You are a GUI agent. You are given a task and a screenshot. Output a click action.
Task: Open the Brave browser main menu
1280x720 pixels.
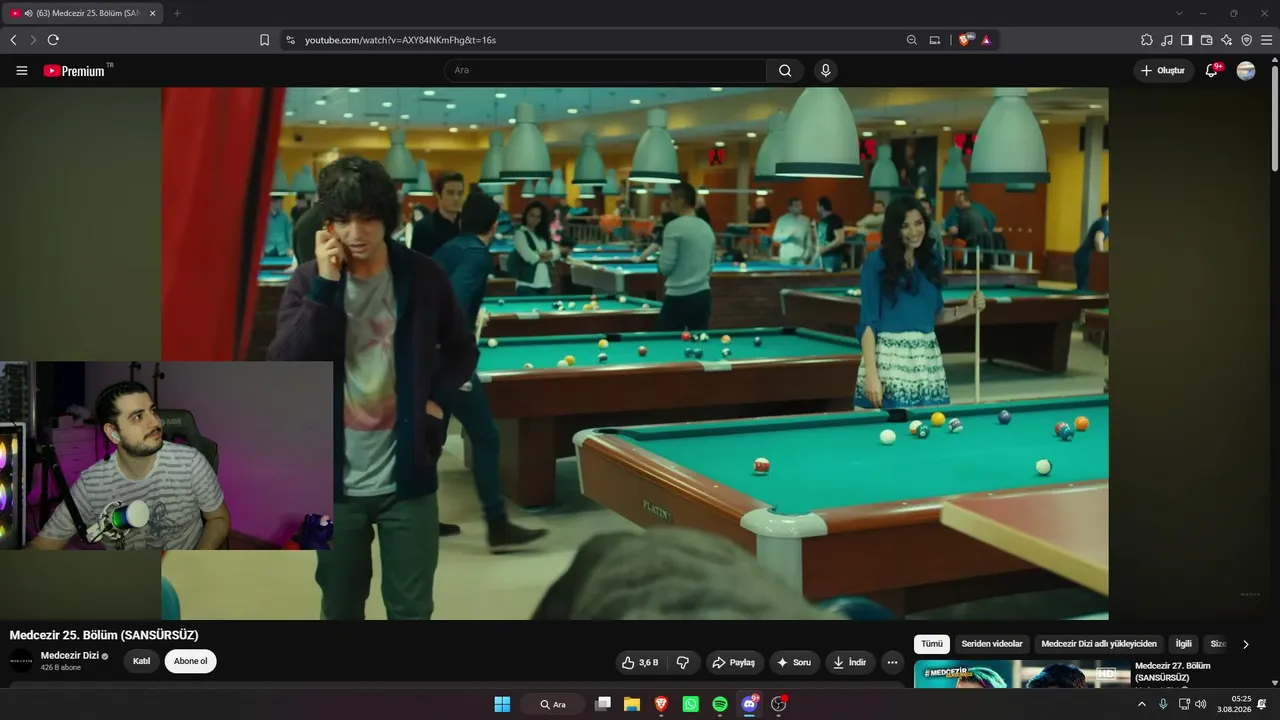pyautogui.click(x=1266, y=40)
